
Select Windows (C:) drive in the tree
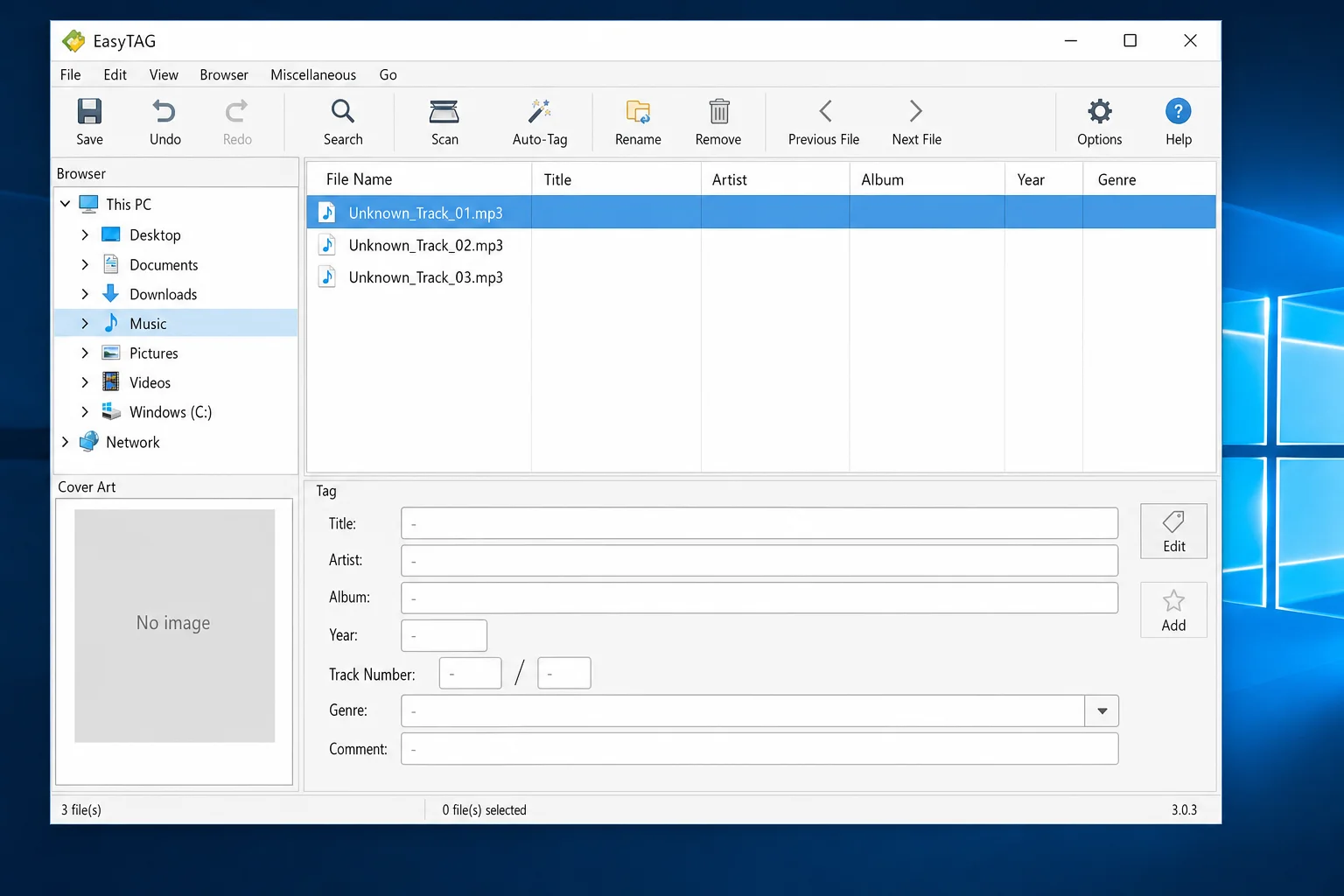pos(171,412)
